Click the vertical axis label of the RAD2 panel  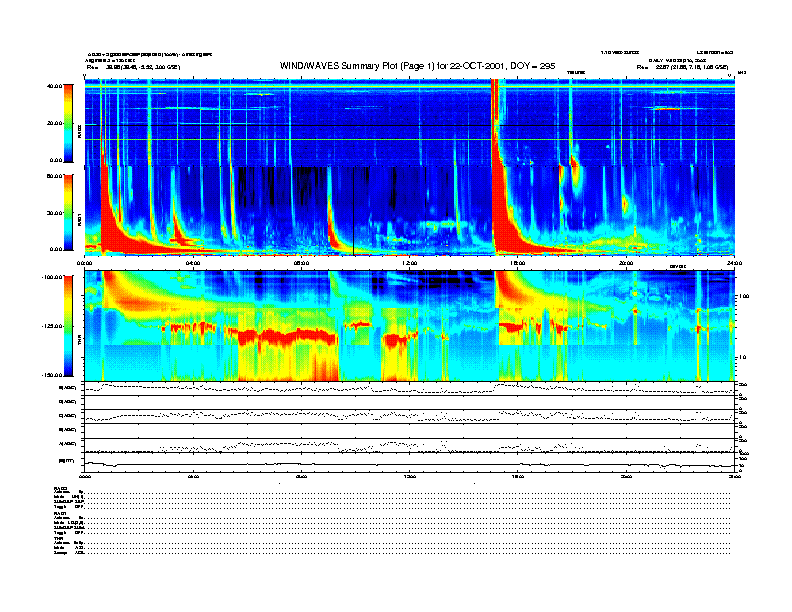coord(79,131)
